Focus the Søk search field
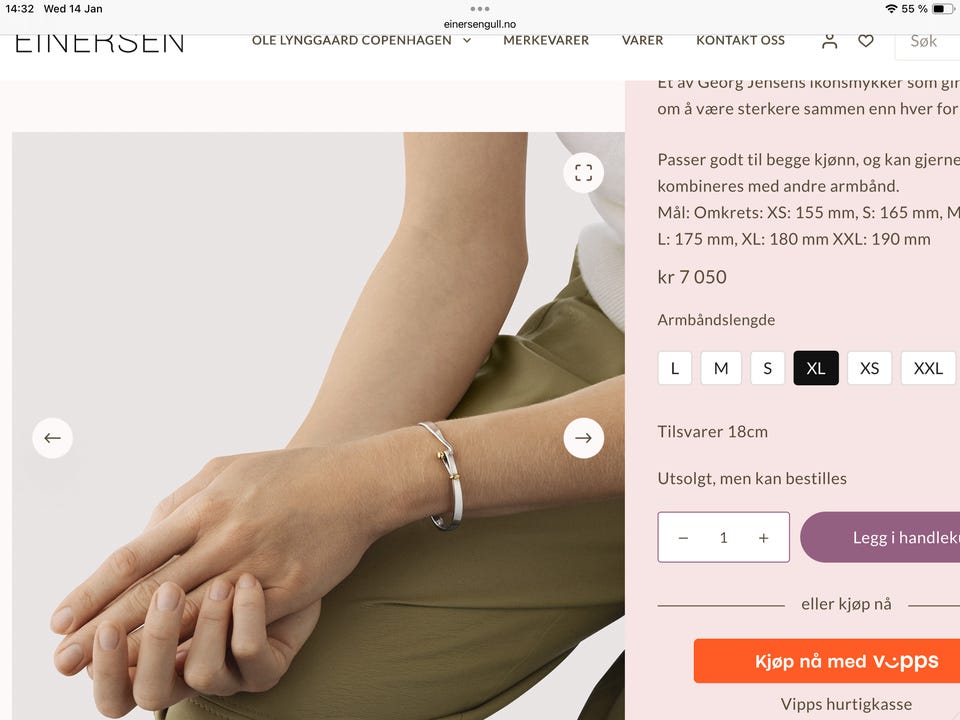 pos(928,41)
